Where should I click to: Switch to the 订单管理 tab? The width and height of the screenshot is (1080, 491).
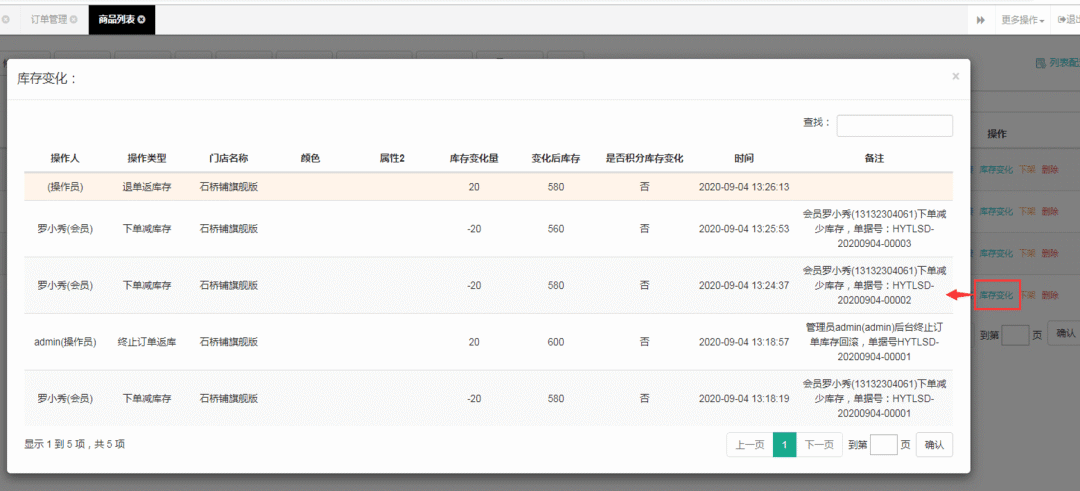click(49, 20)
